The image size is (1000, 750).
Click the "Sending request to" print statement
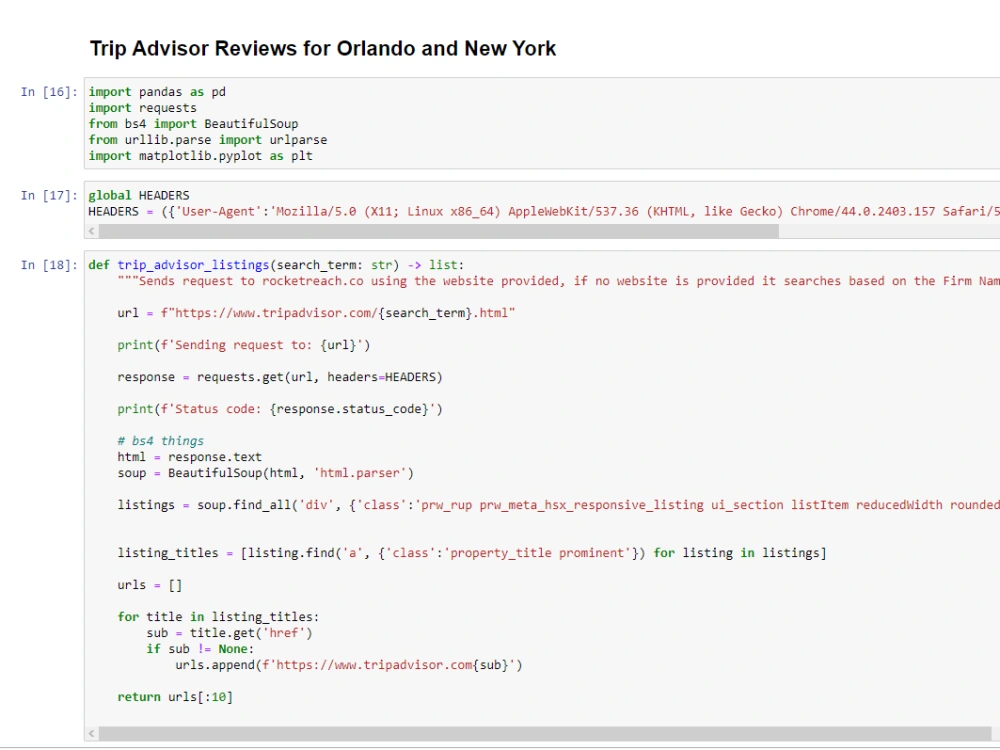point(244,345)
